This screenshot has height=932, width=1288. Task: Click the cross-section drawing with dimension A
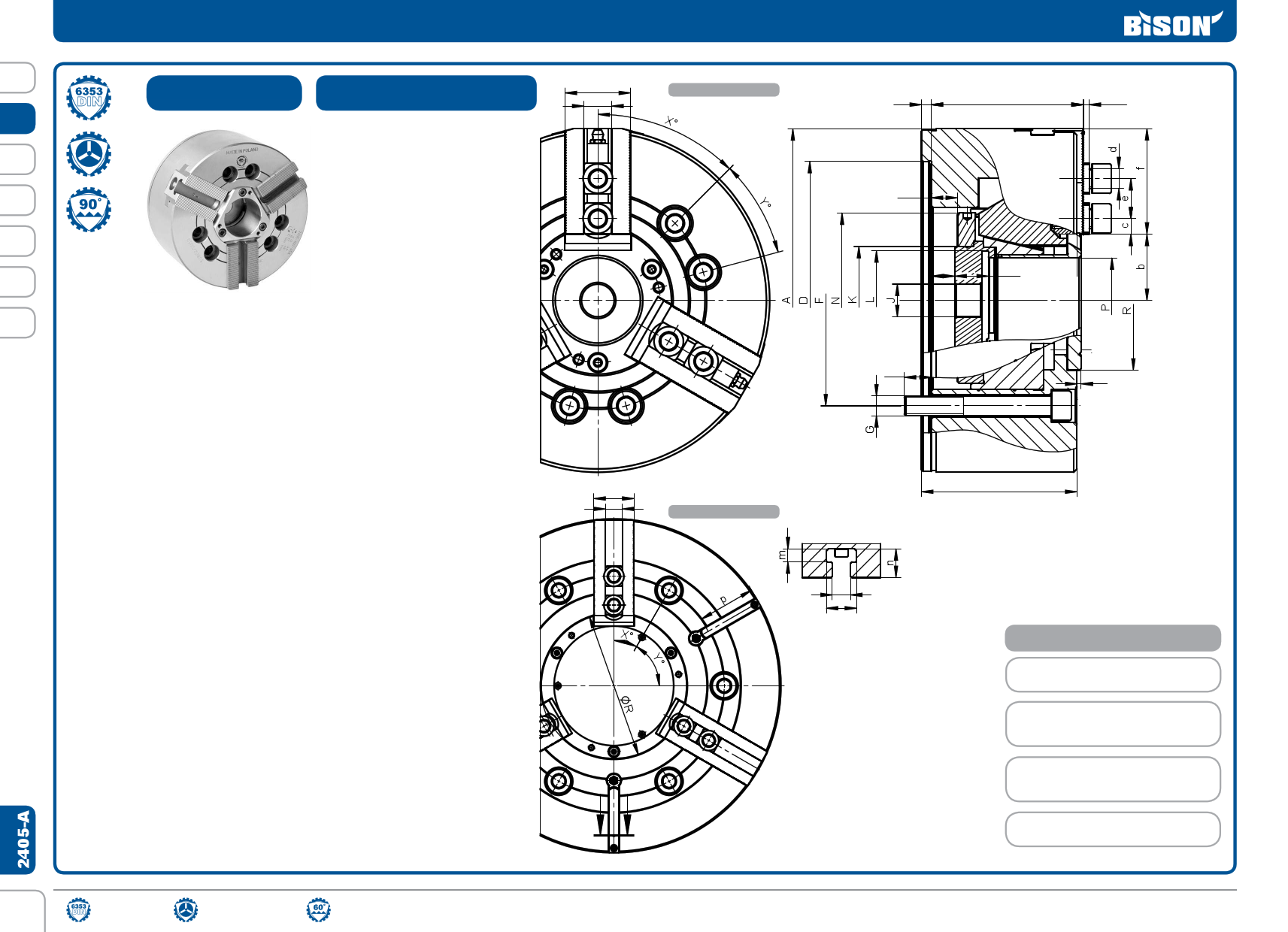1000,301
